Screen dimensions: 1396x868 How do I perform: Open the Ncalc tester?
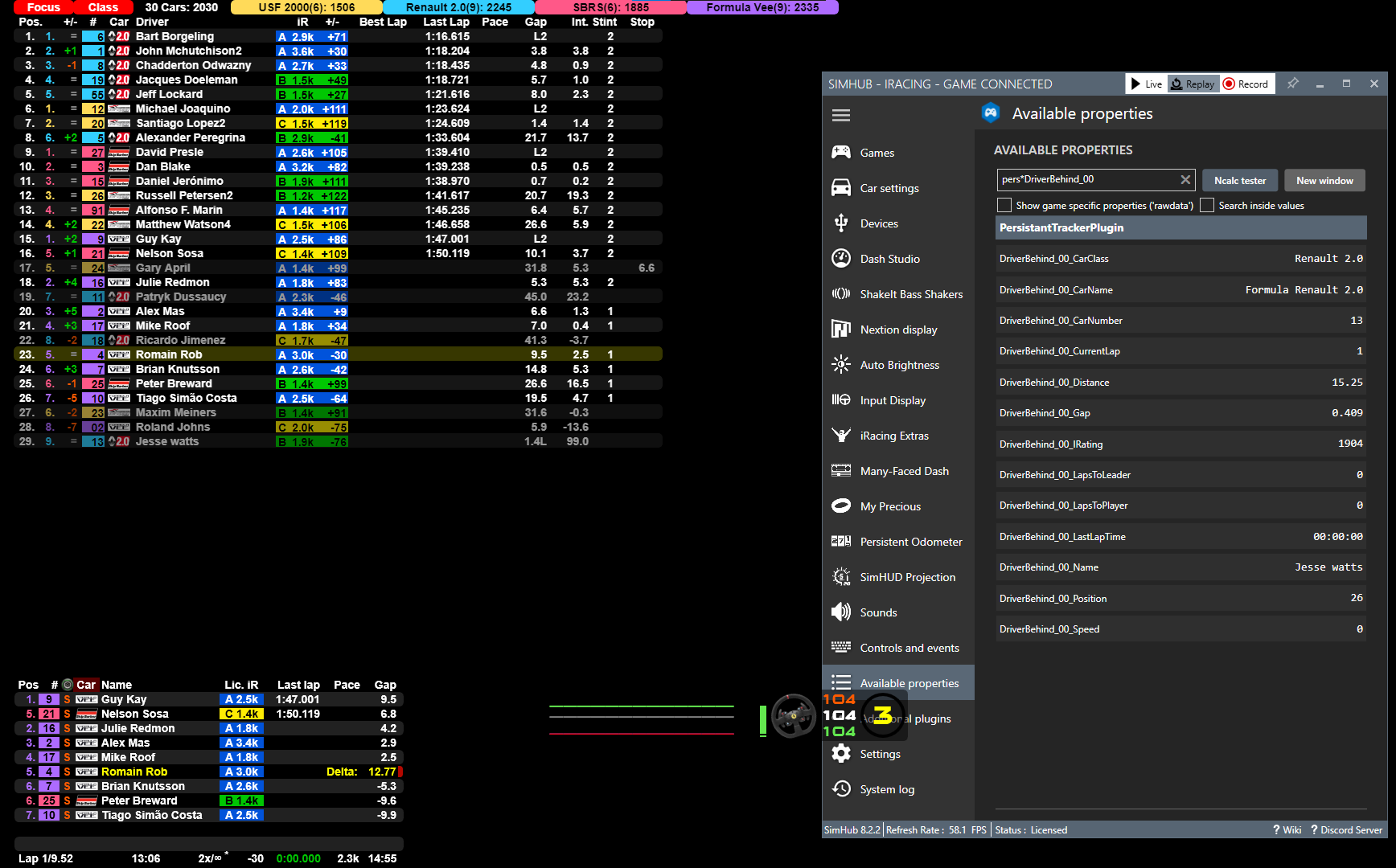coord(1239,180)
